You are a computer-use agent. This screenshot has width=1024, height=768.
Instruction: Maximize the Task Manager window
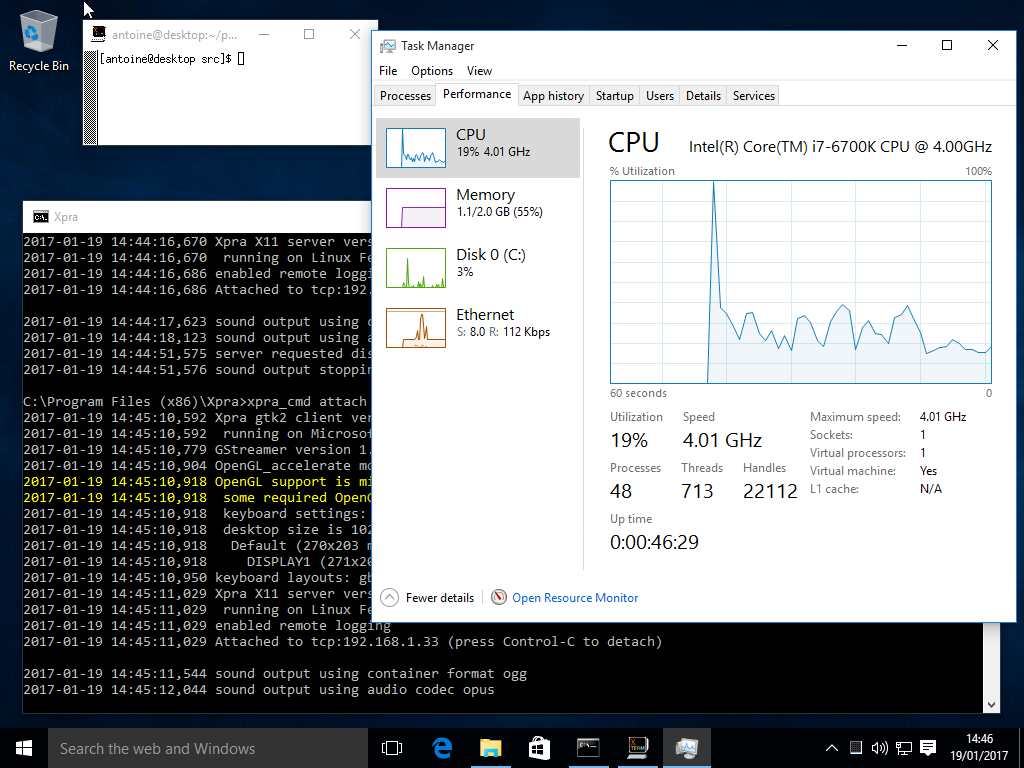(947, 46)
